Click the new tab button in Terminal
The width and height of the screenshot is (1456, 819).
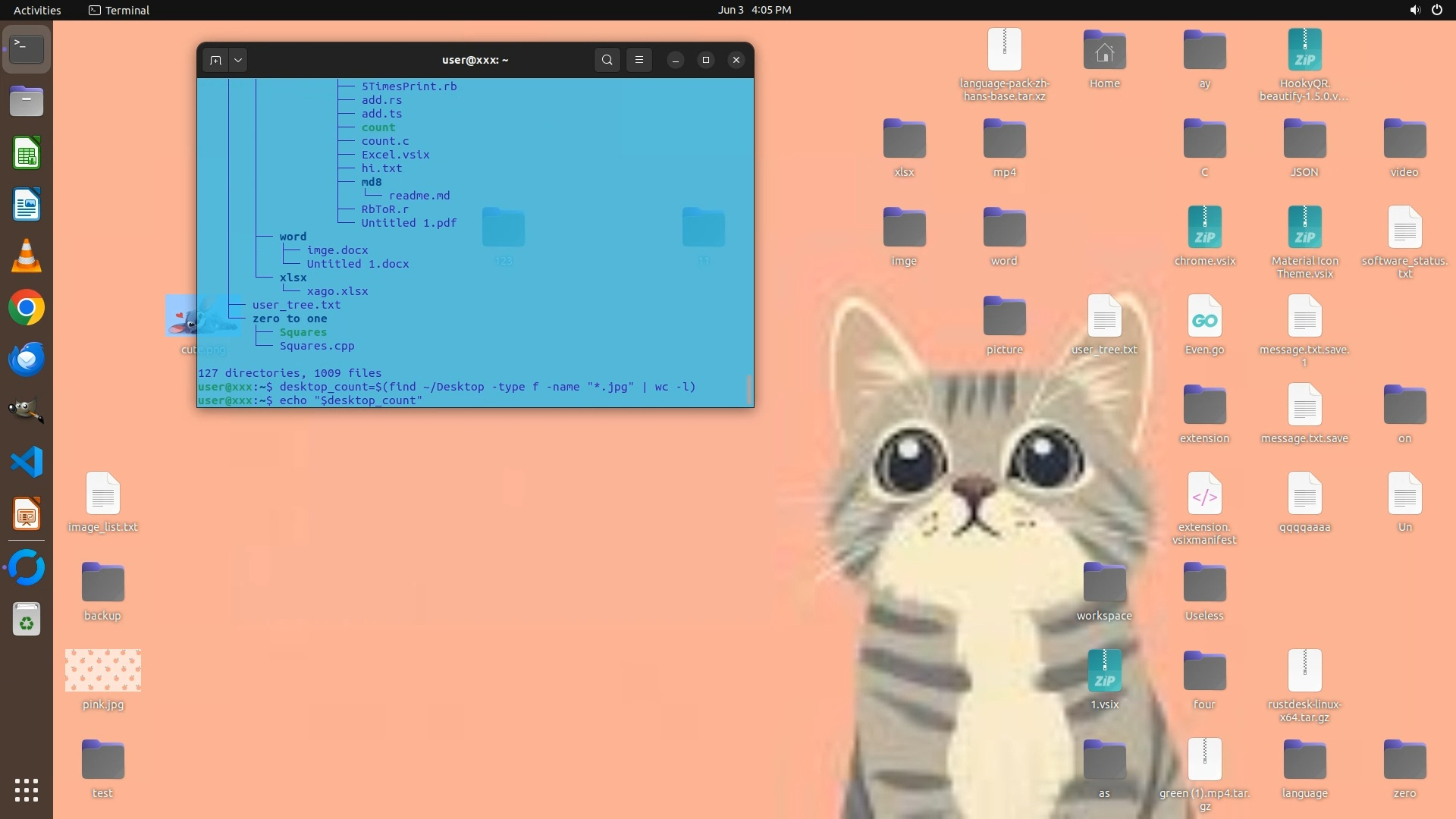pyautogui.click(x=215, y=60)
